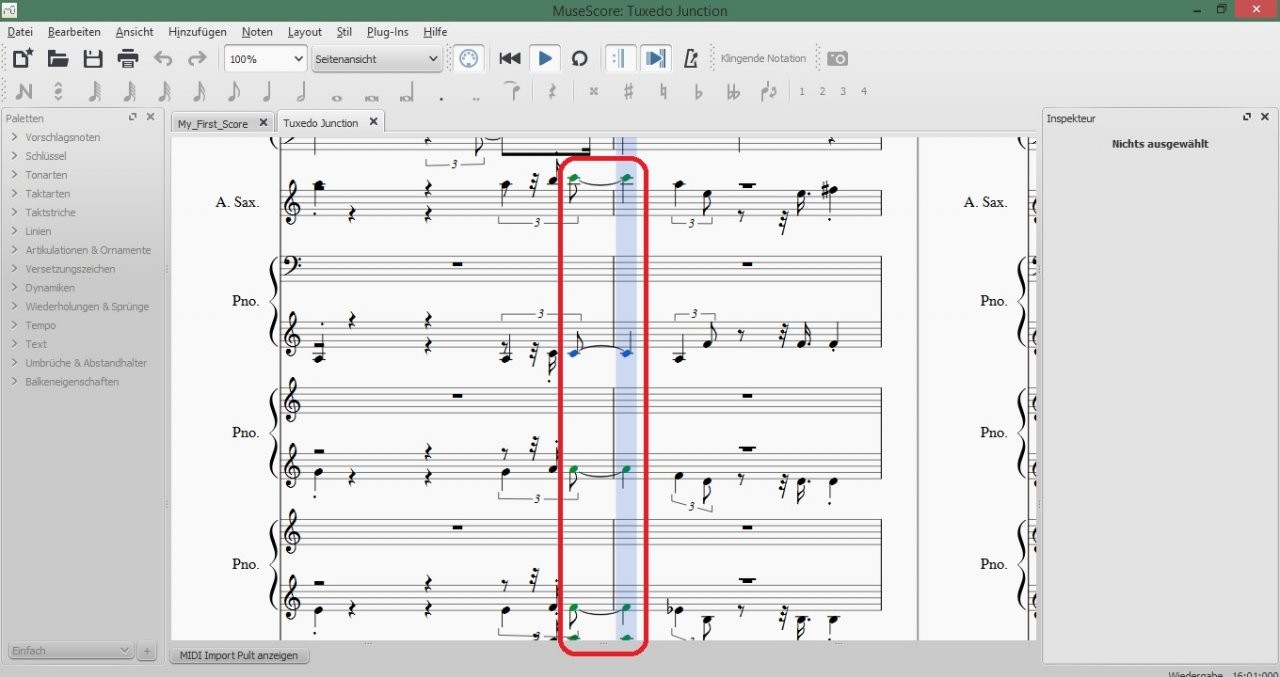Toggle the Klingende Notation button
This screenshot has height=677, width=1280.
(763, 59)
